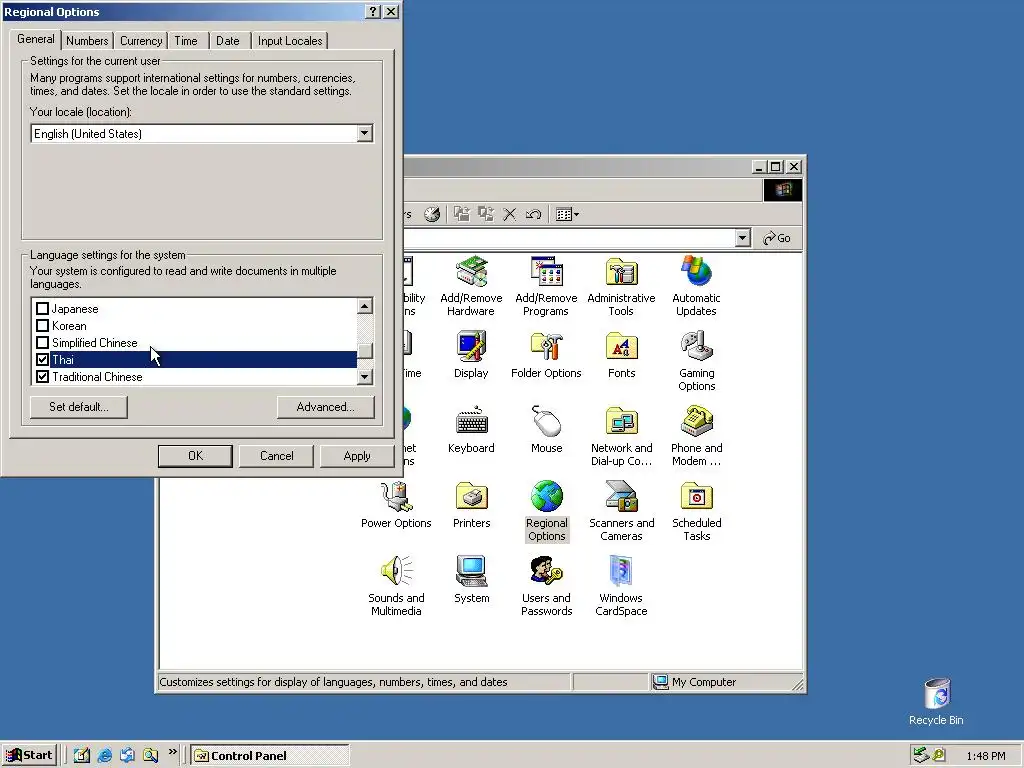Expand the Control Panel address bar dropdown
Image resolution: width=1024 pixels, height=768 pixels.
tap(742, 238)
